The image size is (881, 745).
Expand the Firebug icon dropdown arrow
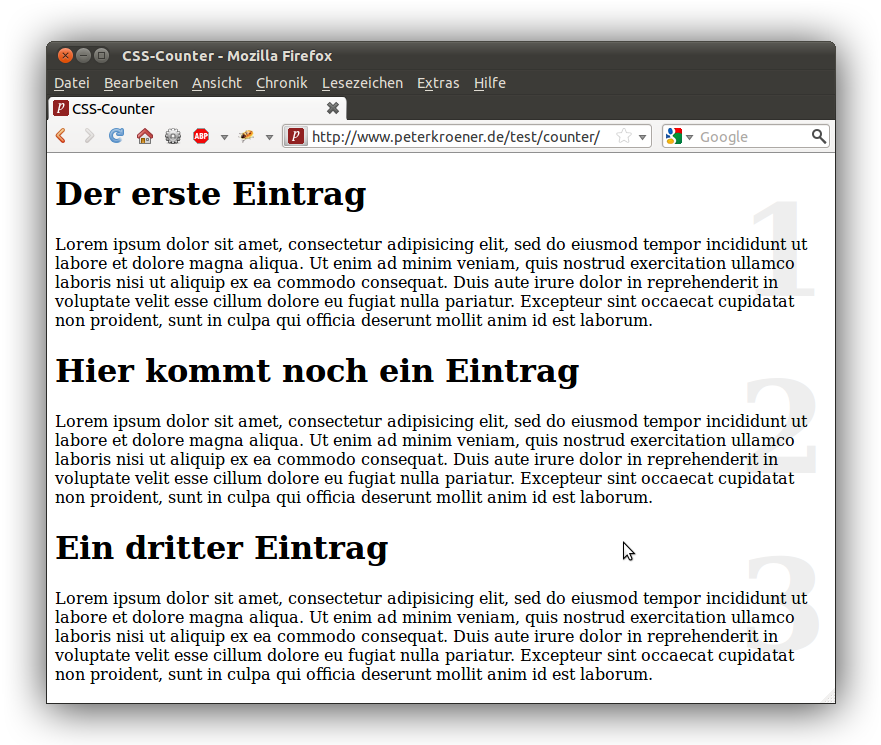coord(269,137)
